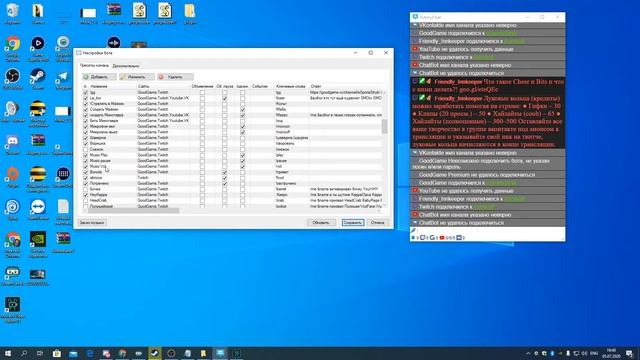The width and height of the screenshot is (640, 360).
Task: Sort by the Название column header
Action: coord(113,86)
